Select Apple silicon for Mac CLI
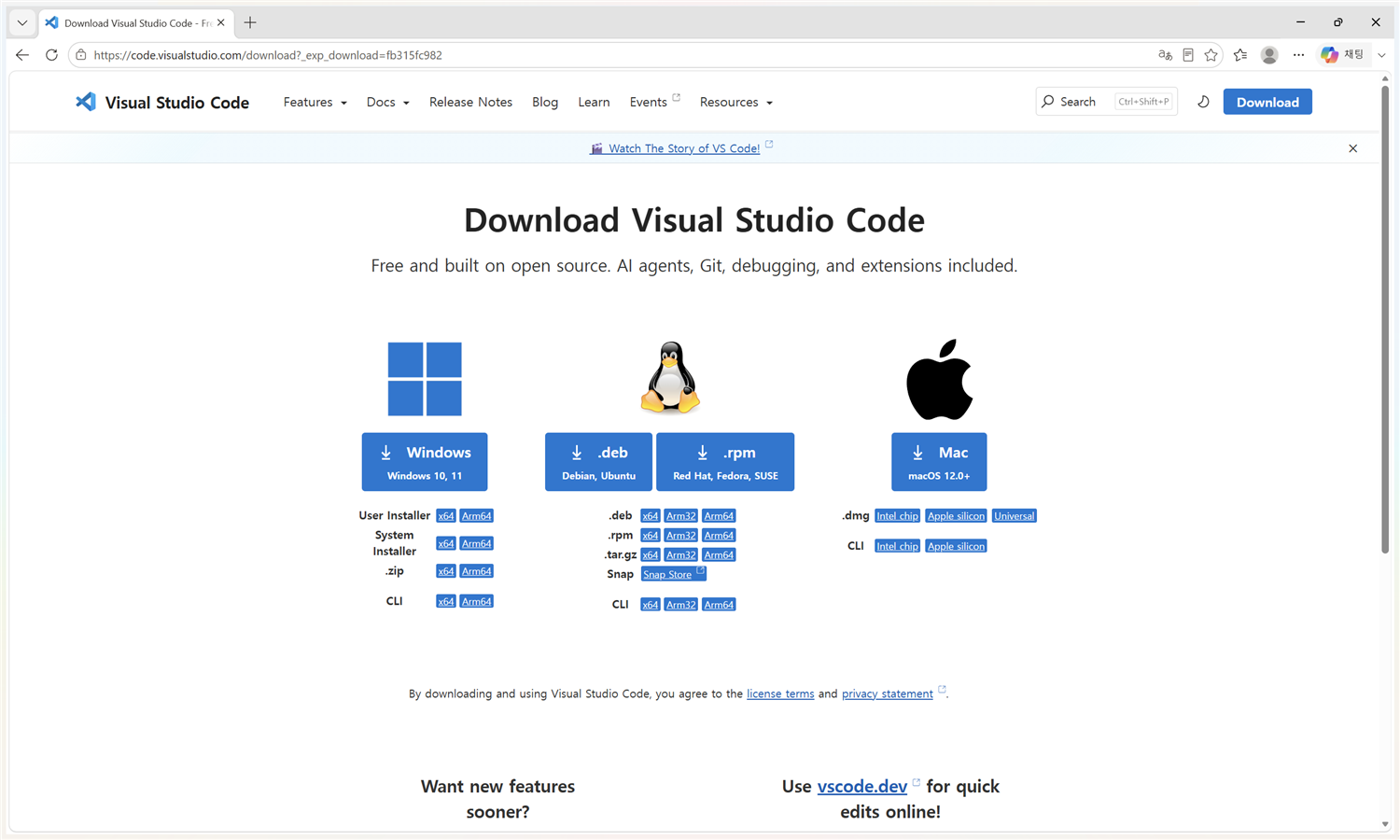1400x840 pixels. click(957, 546)
